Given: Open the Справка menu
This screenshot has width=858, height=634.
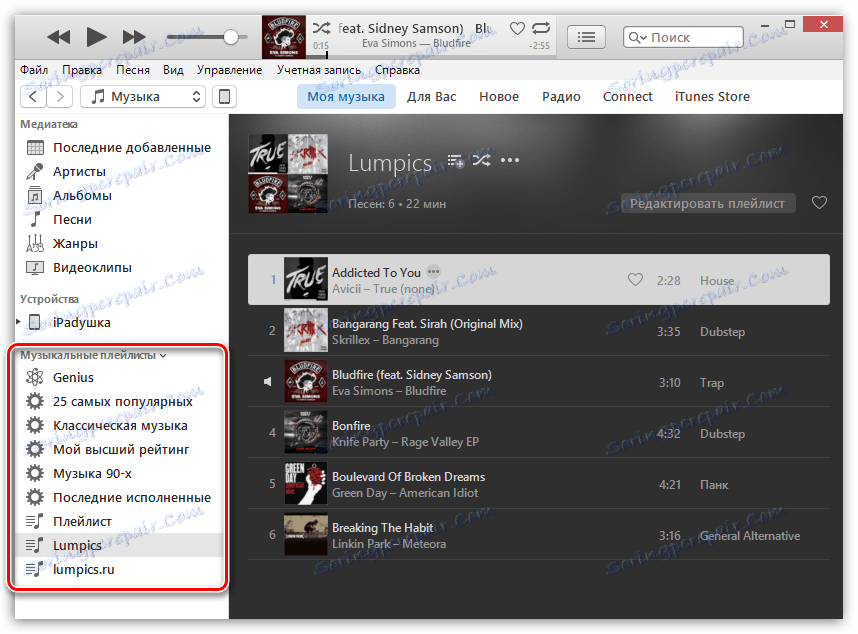Looking at the screenshot, I should [x=397, y=70].
